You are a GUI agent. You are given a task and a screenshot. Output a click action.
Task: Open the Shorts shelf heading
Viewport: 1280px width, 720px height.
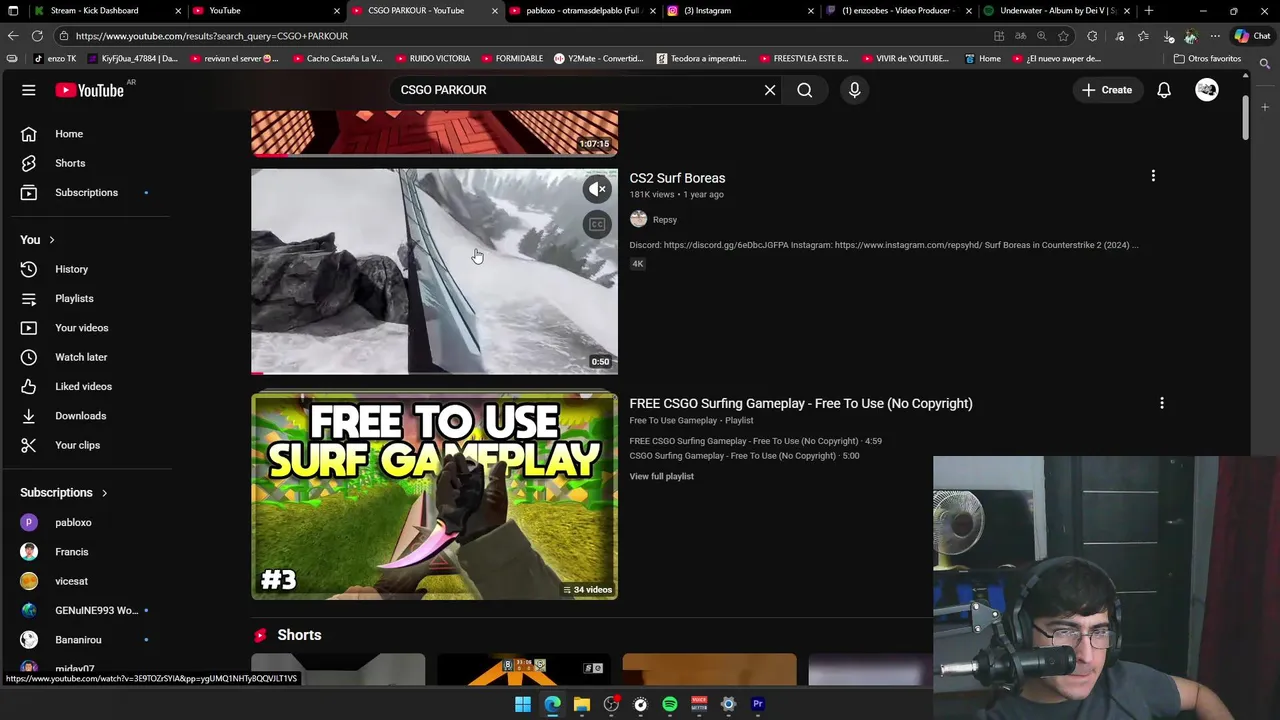coord(299,635)
